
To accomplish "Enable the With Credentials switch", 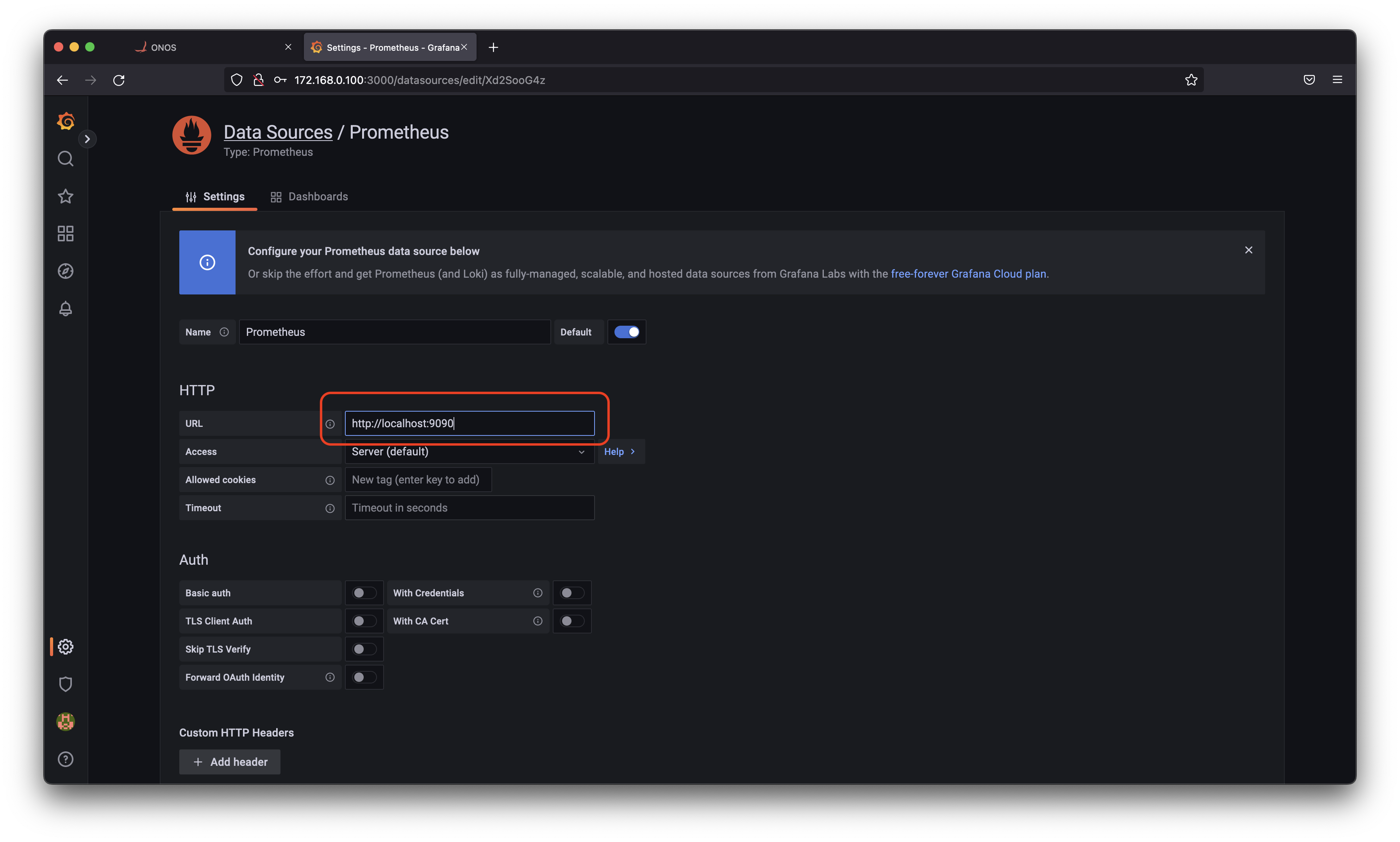I will tap(571, 593).
